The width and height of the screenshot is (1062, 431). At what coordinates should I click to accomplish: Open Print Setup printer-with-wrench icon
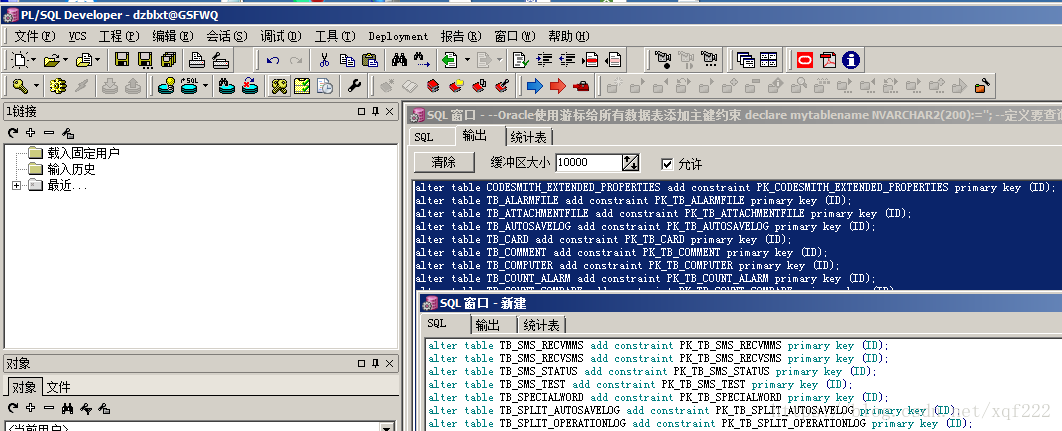pyautogui.click(x=220, y=60)
